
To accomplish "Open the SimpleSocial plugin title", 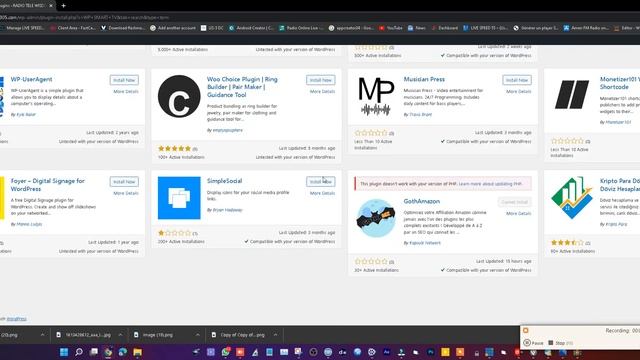I will click(x=224, y=181).
